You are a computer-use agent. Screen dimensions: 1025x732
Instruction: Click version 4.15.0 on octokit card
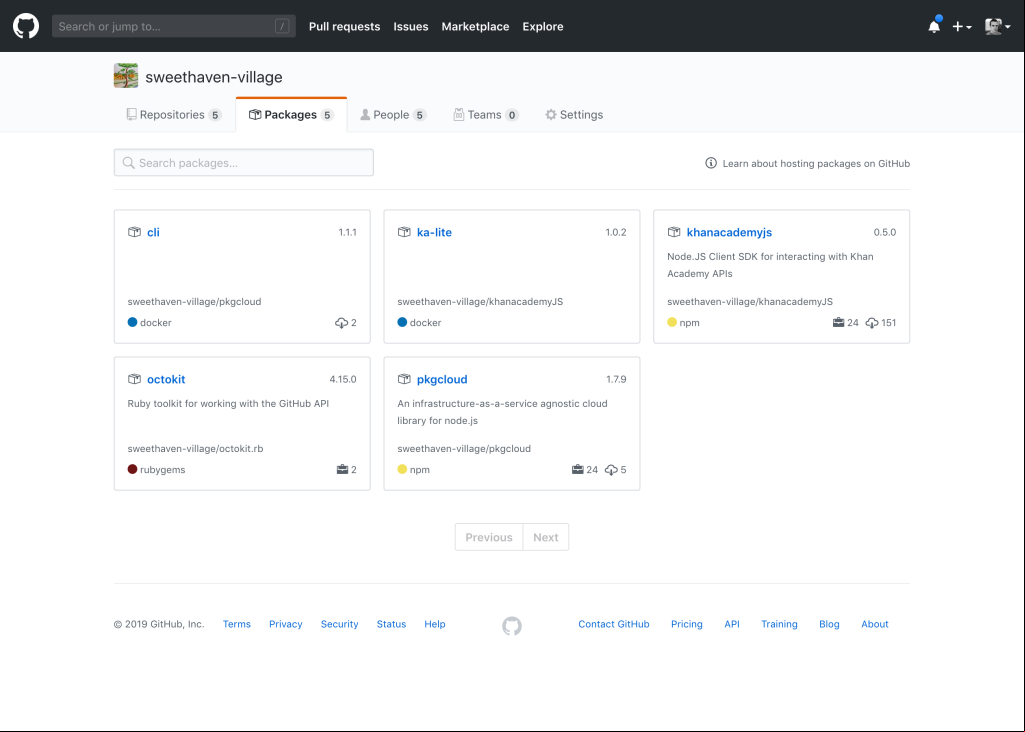click(x=343, y=379)
